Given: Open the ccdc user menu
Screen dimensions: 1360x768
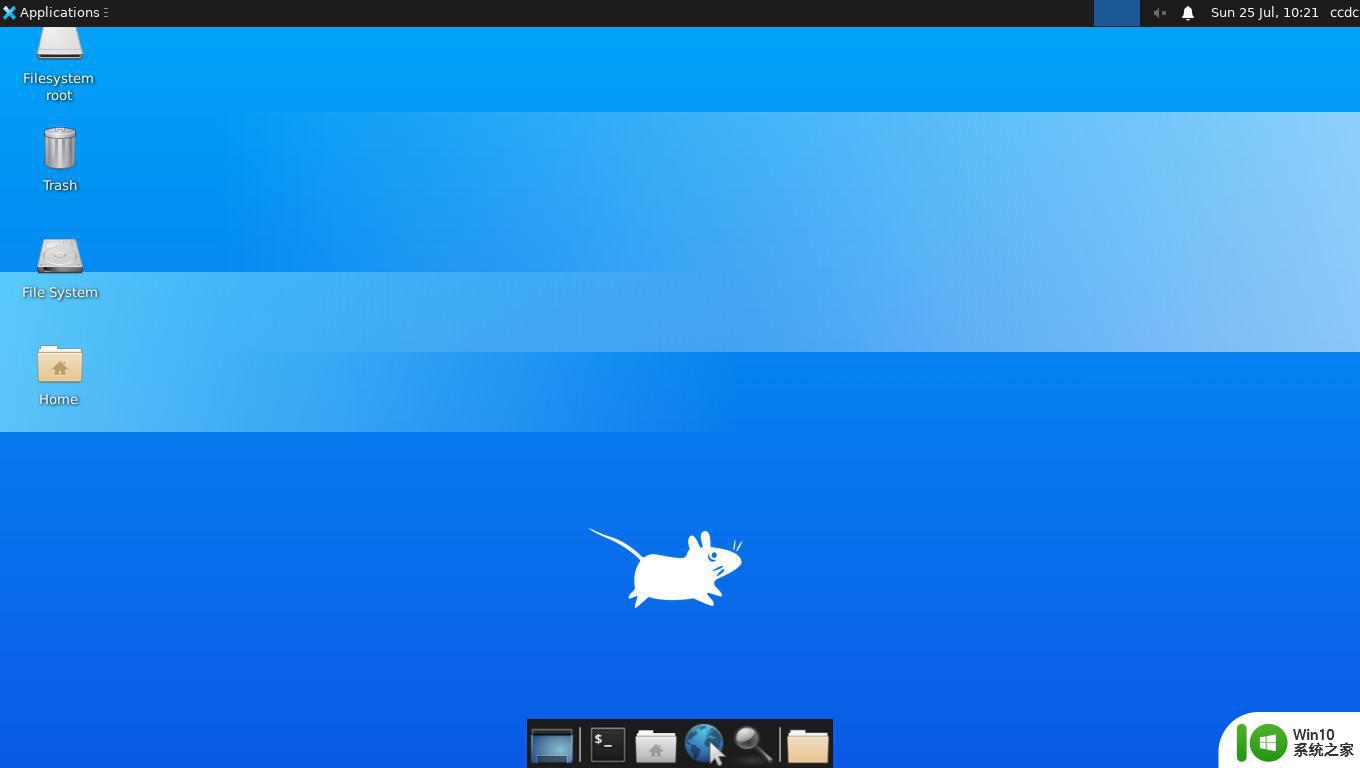Looking at the screenshot, I should click(1344, 13).
